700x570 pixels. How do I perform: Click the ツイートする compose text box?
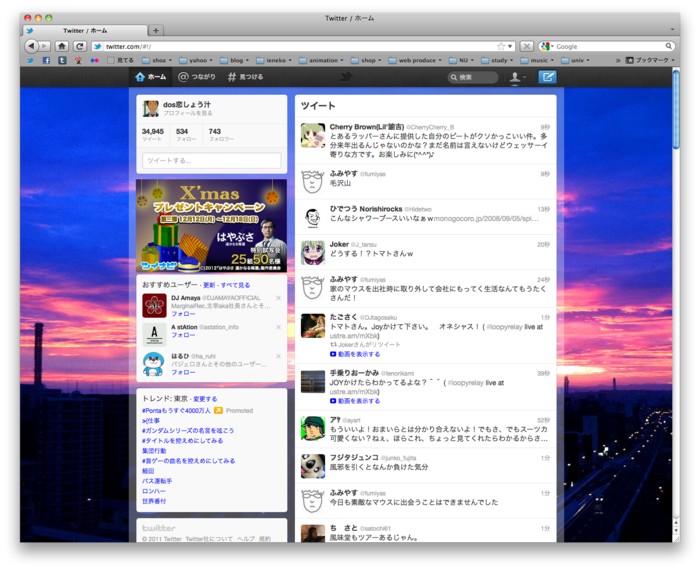pyautogui.click(x=212, y=160)
